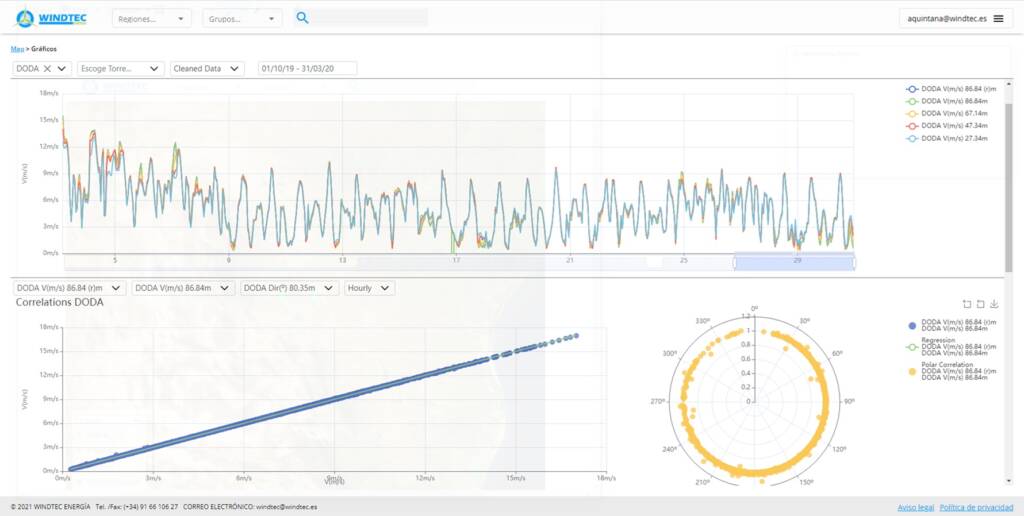Click the zoom area icon above the correlation legend
Image resolution: width=1024 pixels, height=516 pixels.
(x=966, y=304)
